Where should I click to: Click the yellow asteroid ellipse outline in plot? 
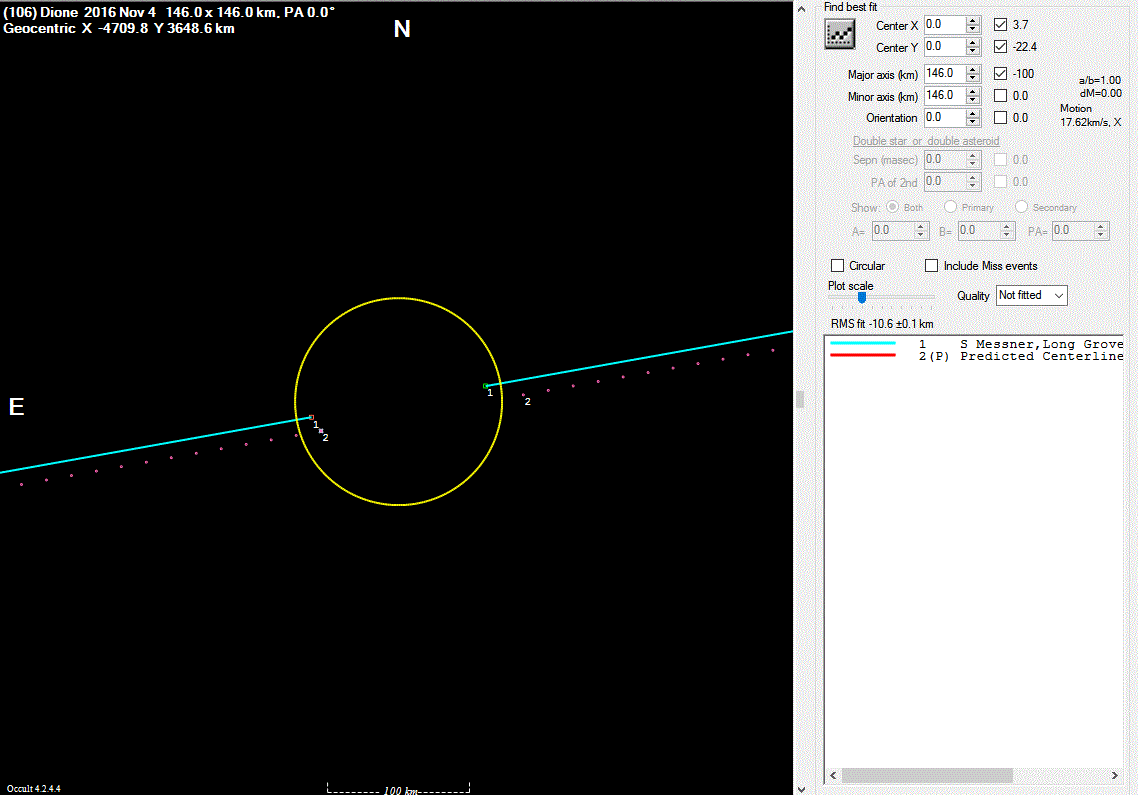[398, 298]
